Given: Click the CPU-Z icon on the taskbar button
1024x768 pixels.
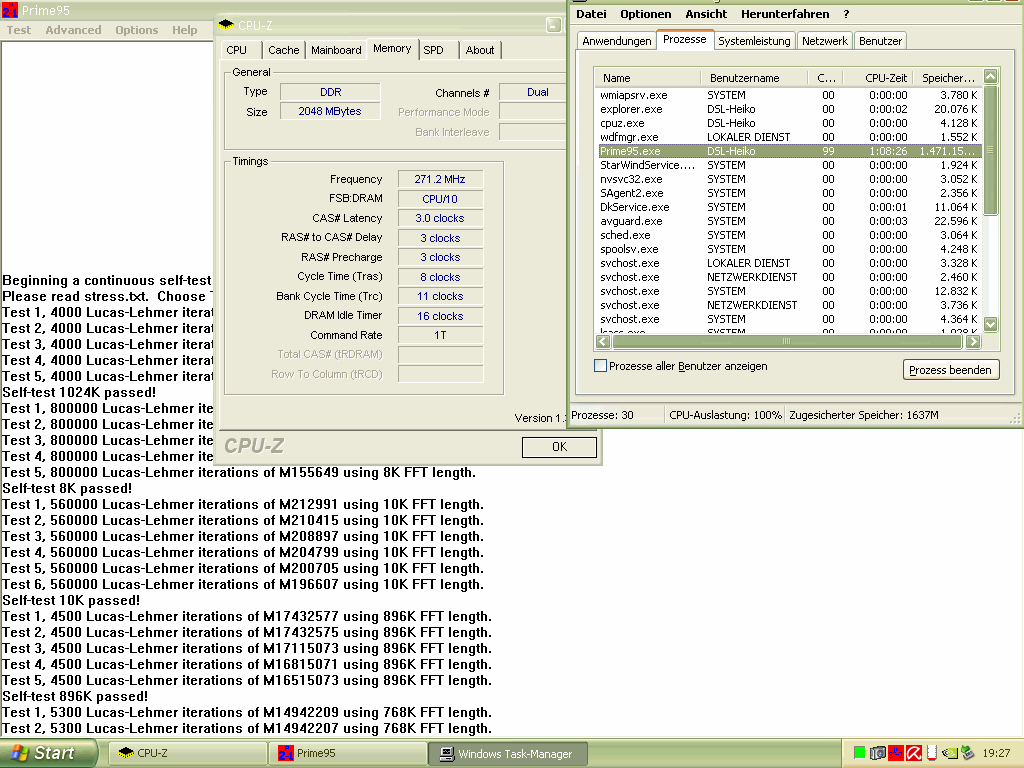Looking at the screenshot, I should [x=125, y=753].
